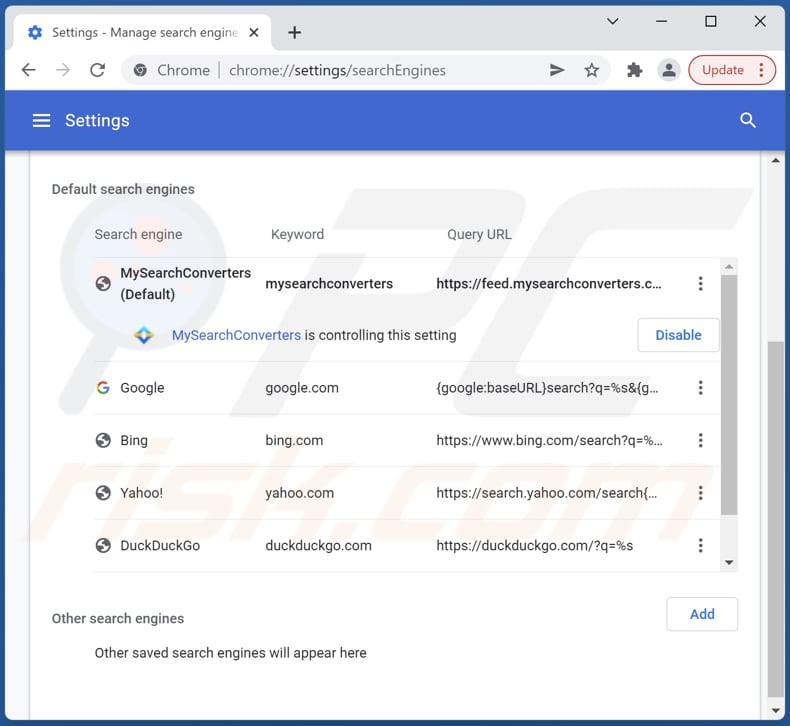Click the Default search engines heading
This screenshot has height=726, width=790.
pyautogui.click(x=123, y=189)
